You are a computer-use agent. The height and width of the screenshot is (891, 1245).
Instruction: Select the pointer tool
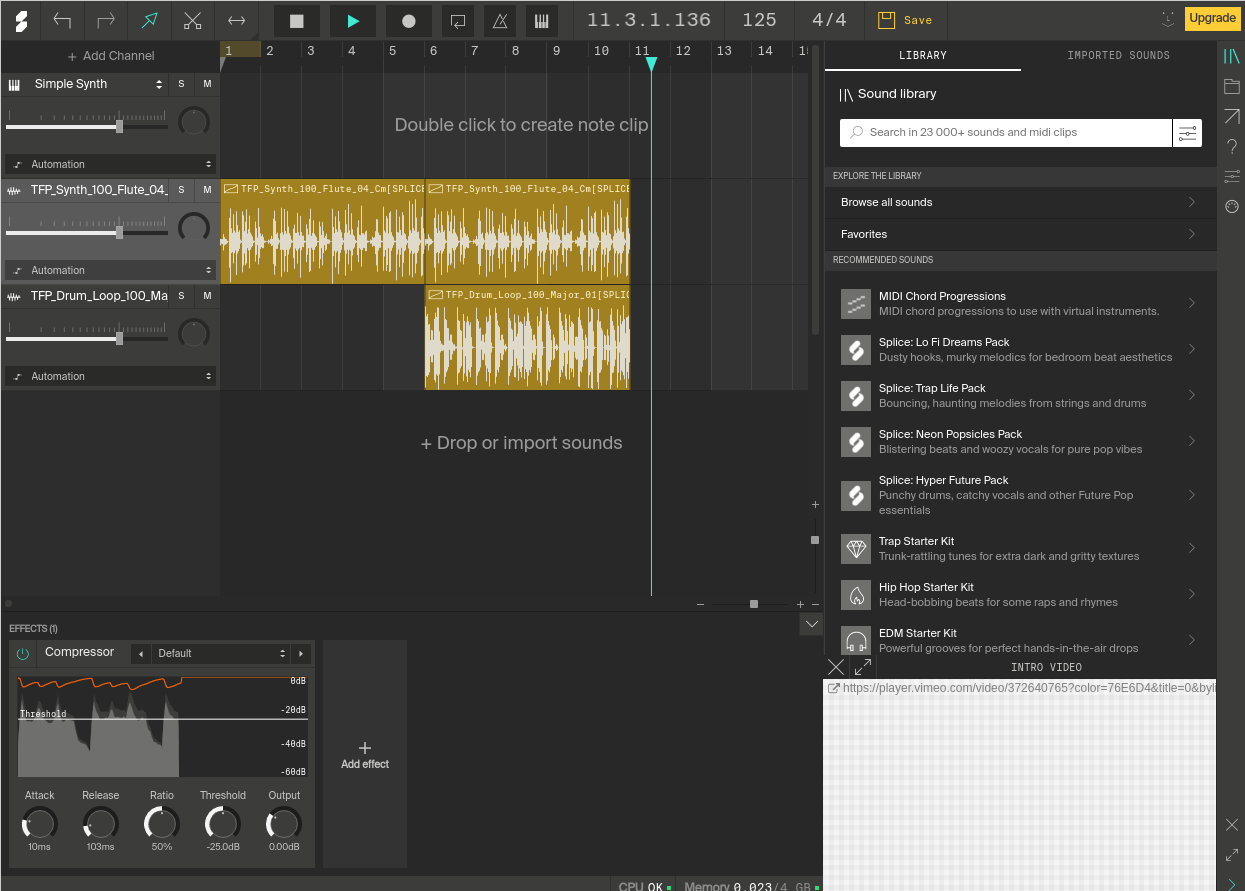click(149, 20)
